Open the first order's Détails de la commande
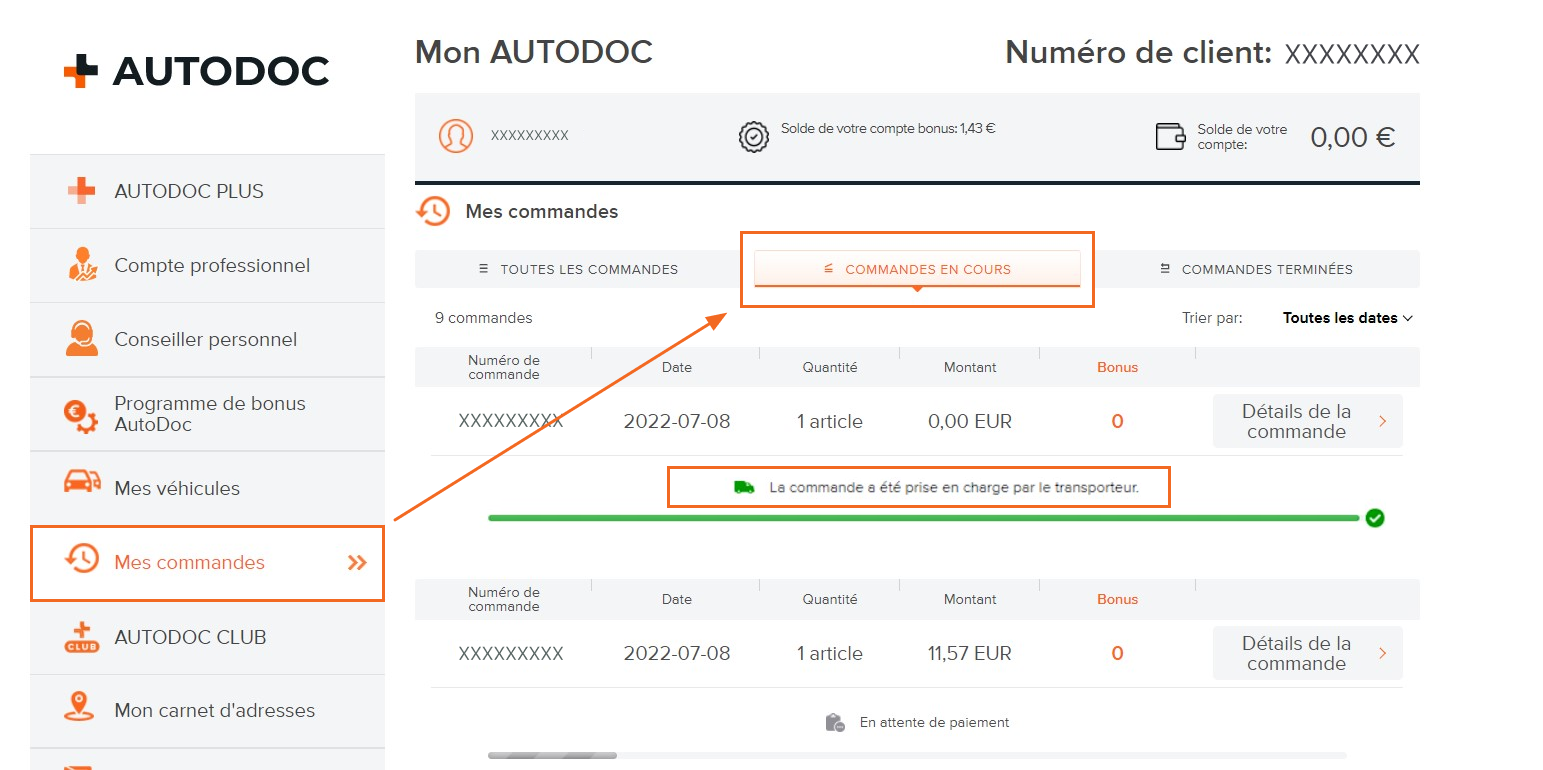Screen dimensions: 1543x770 coord(1307,421)
